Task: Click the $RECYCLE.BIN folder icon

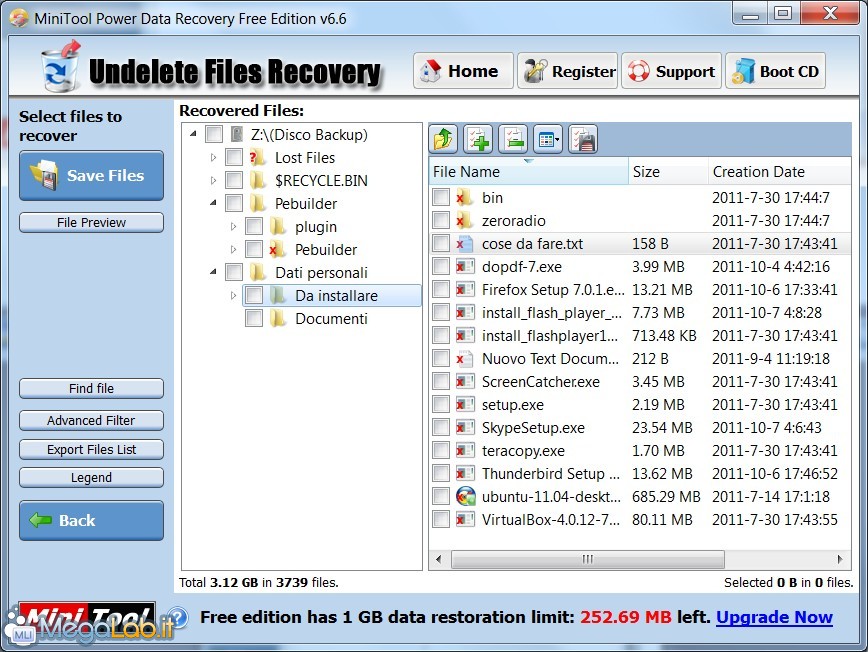Action: click(257, 180)
